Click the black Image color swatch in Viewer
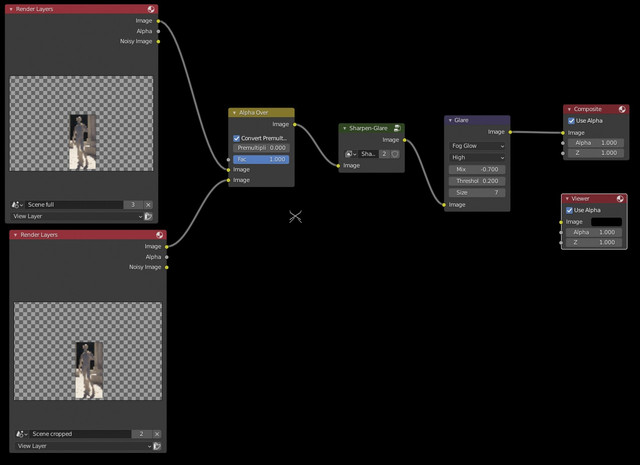The width and height of the screenshot is (640, 465). 607,222
